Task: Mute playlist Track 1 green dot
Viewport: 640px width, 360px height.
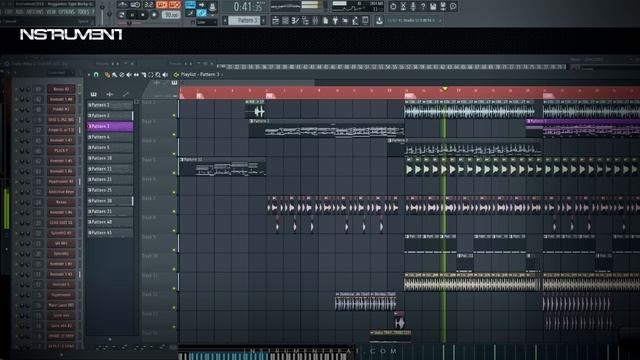Action: coord(174,116)
